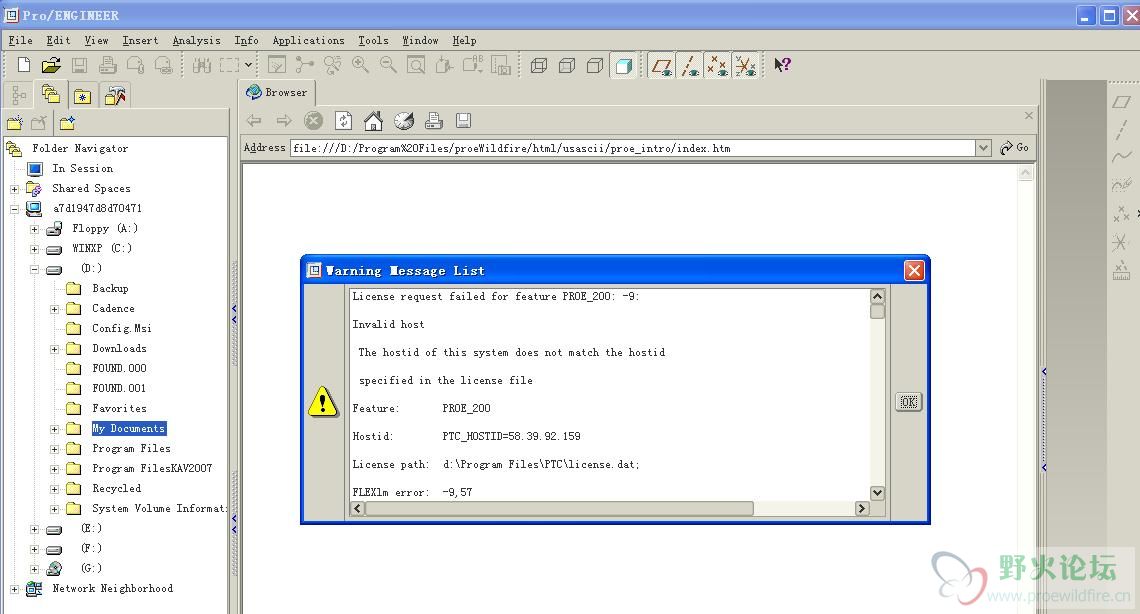Expand the Downloads folder
Screen dimensions: 1140x614
point(55,350)
